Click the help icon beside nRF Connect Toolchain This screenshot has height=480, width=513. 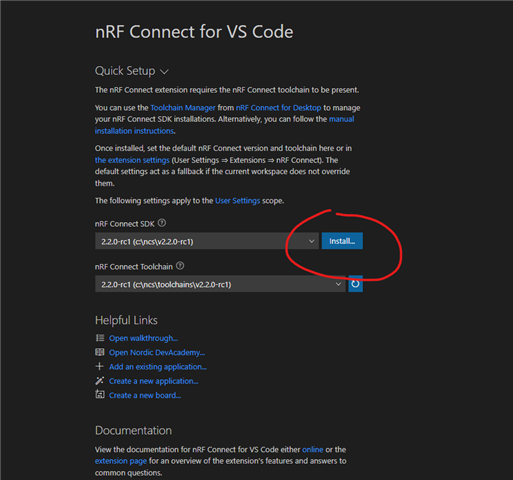click(180, 266)
